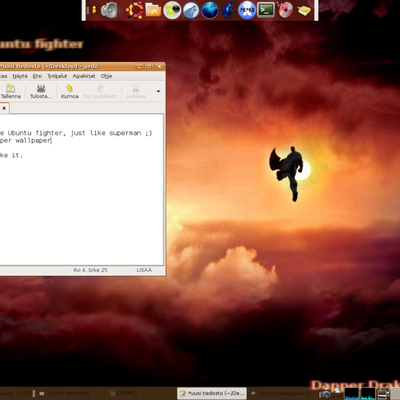Switch to 'reloaded' taskbar entry
The height and width of the screenshot is (400, 400).
65,393
